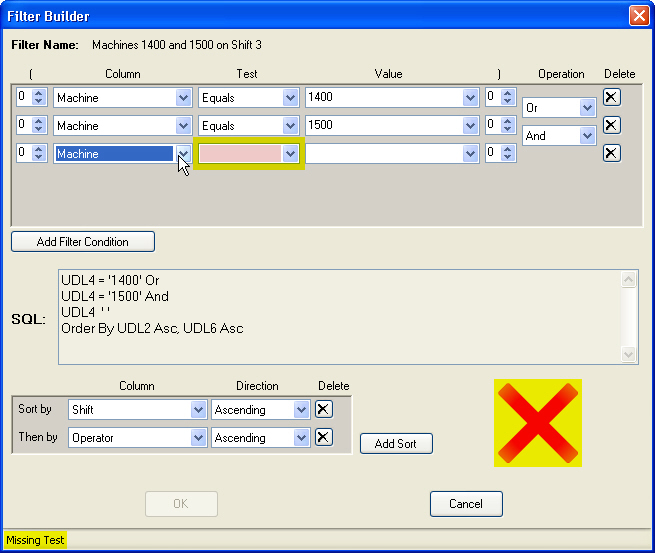Viewport: 655px width, 553px height.
Task: Decrease open parenthesis count in third row
Action: [x=38, y=157]
